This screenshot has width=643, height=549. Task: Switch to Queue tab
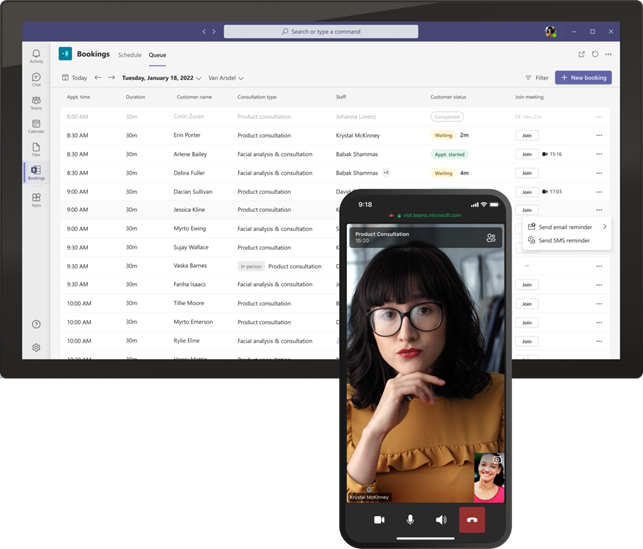coord(157,55)
